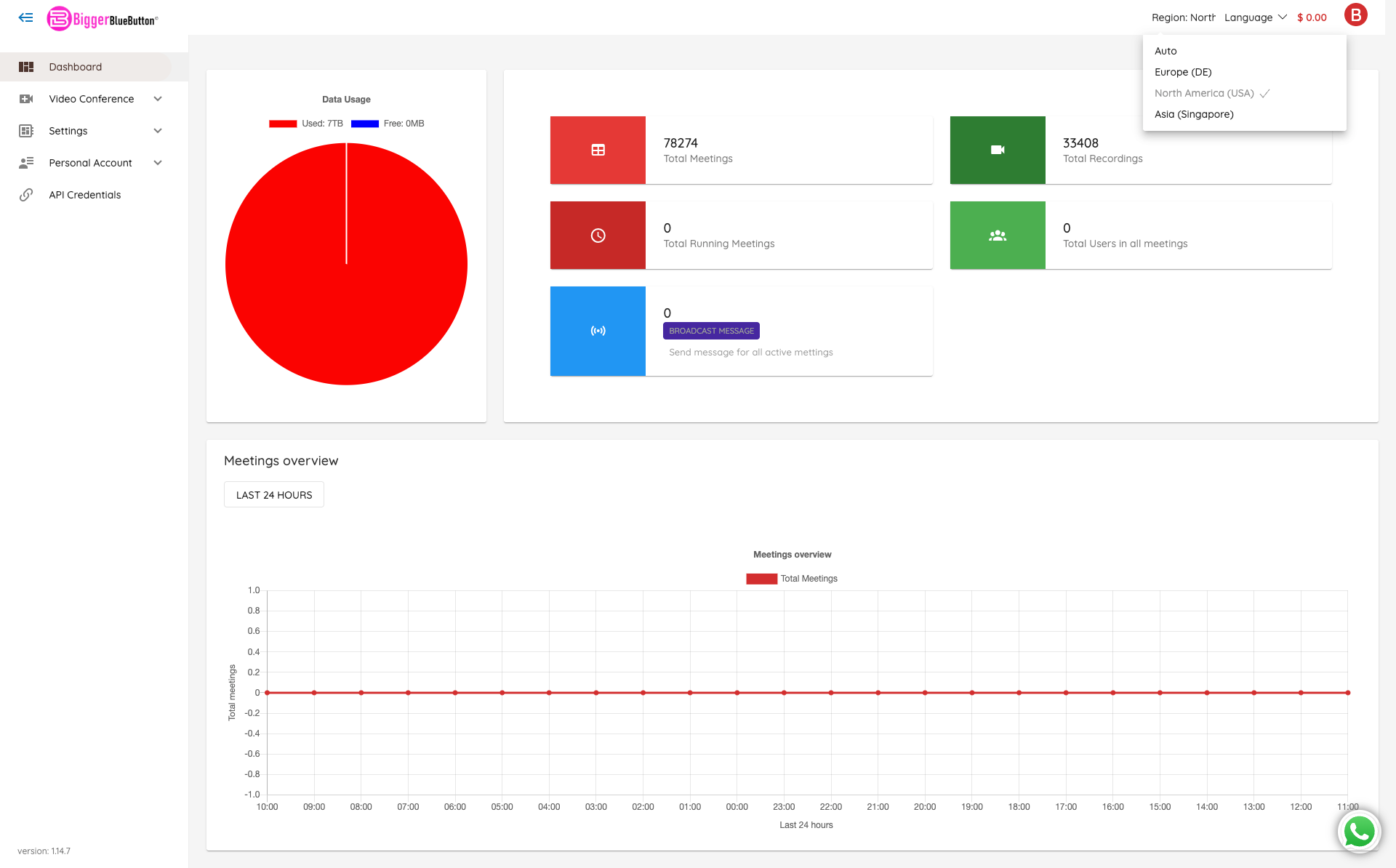Select Asia (Singapore) region
Image resolution: width=1396 pixels, height=868 pixels.
[1244, 114]
